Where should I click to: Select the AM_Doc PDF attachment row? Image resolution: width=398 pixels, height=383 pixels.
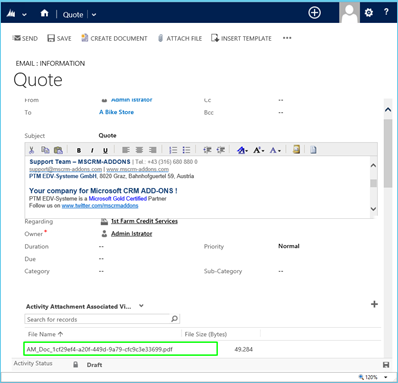point(121,349)
